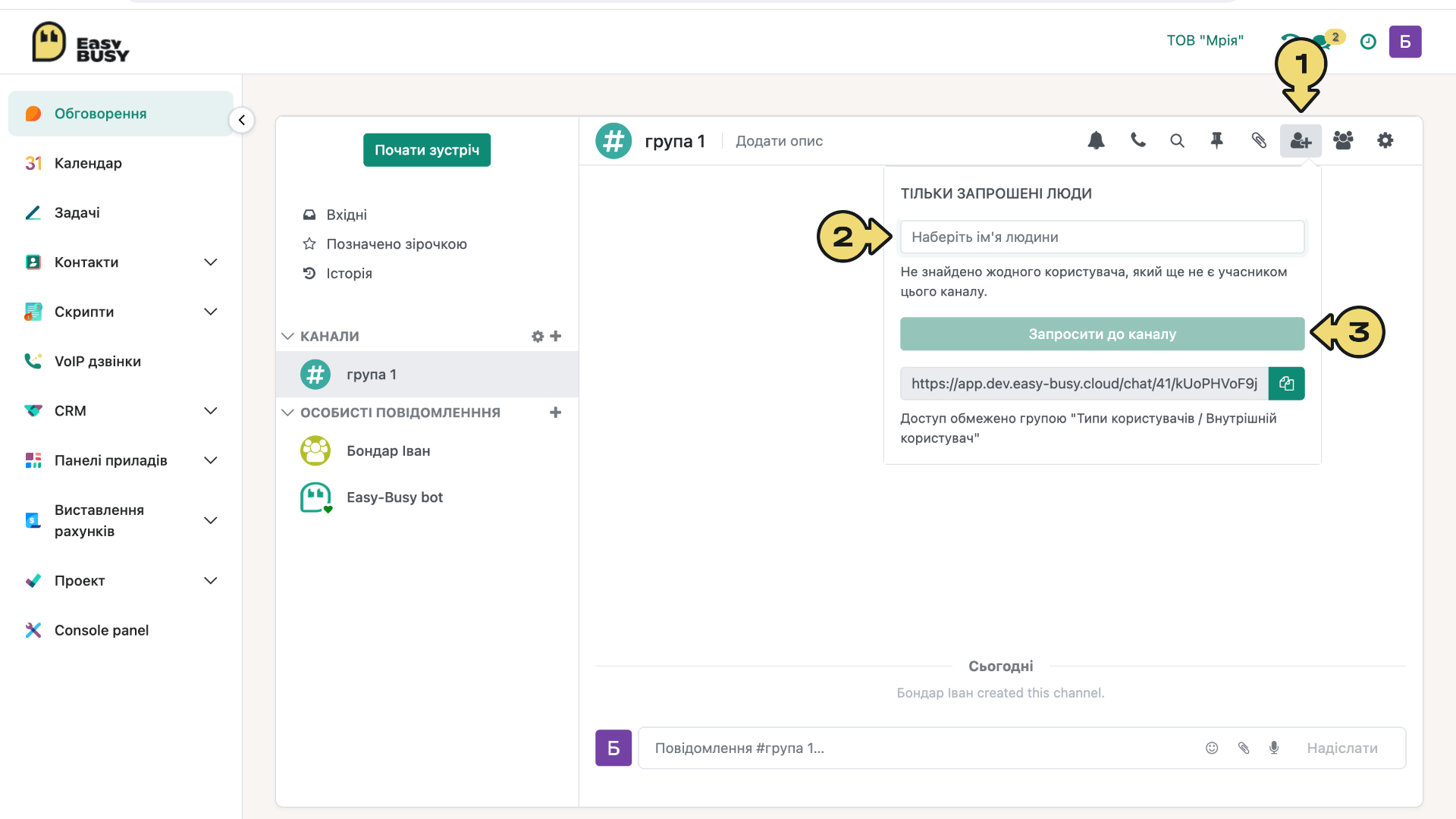Click the група 1 channel title
The width and height of the screenshot is (1456, 819).
point(675,141)
